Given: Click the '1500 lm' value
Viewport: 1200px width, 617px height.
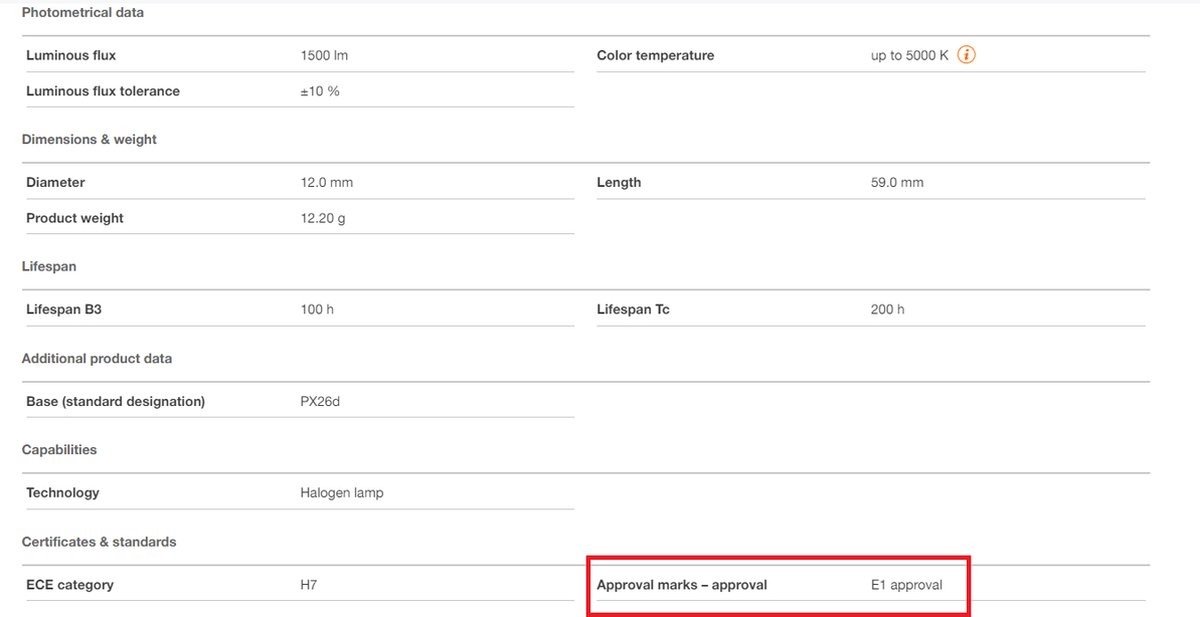Looking at the screenshot, I should pos(324,56).
